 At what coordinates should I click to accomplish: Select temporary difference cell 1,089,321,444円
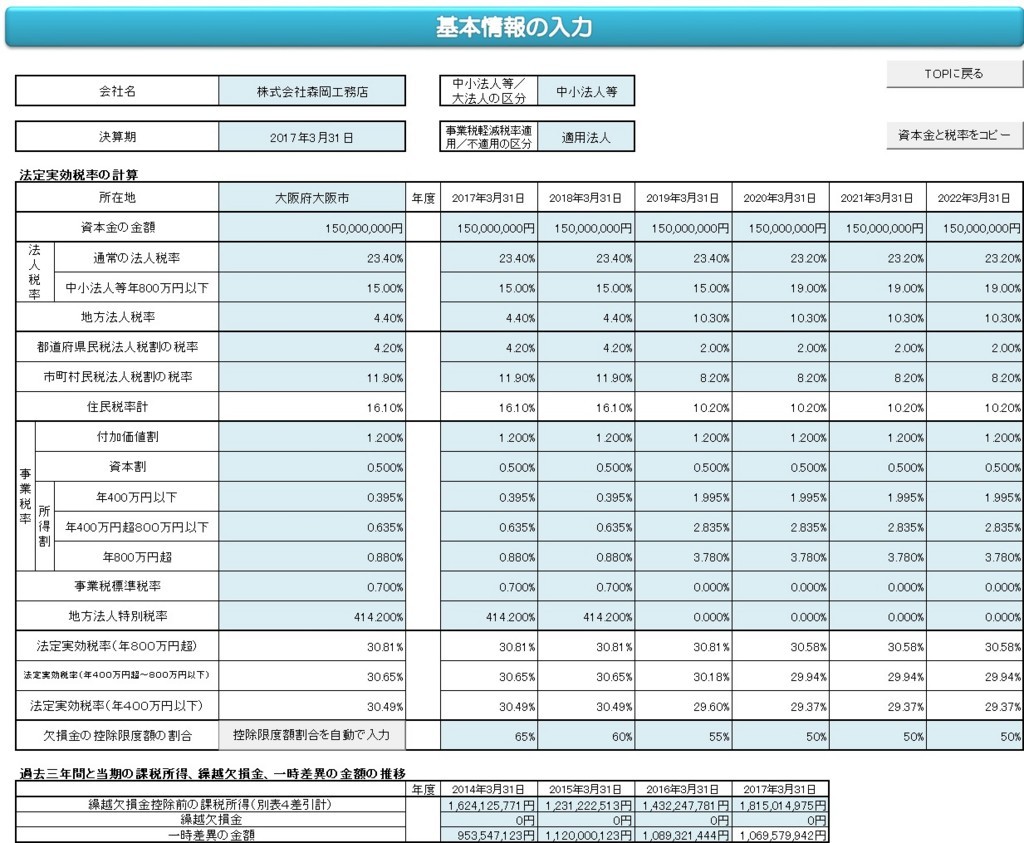683,835
